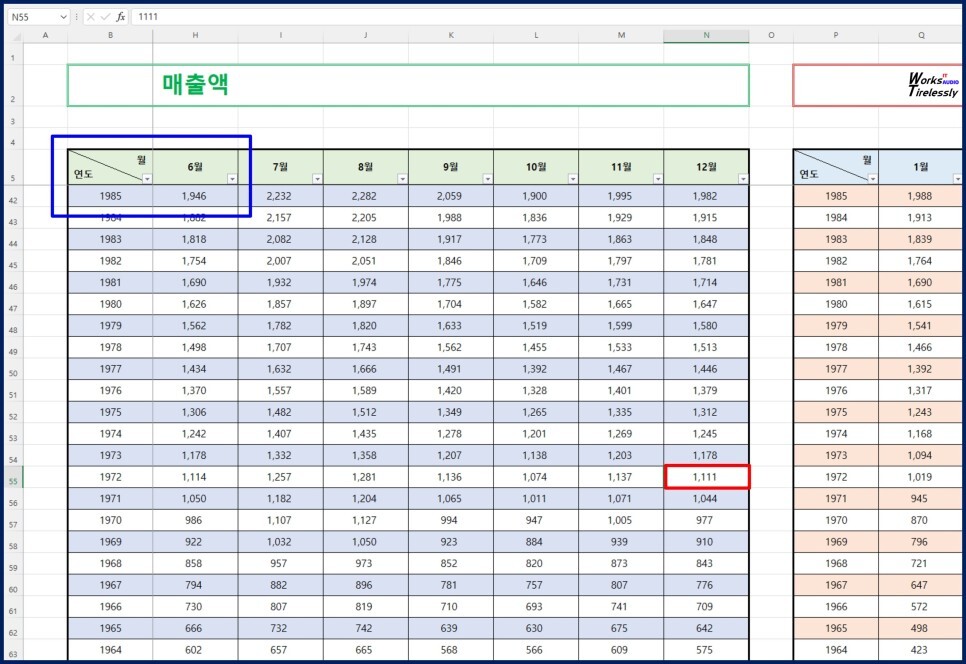
Task: Click the cell containing 986
Action: (195, 520)
